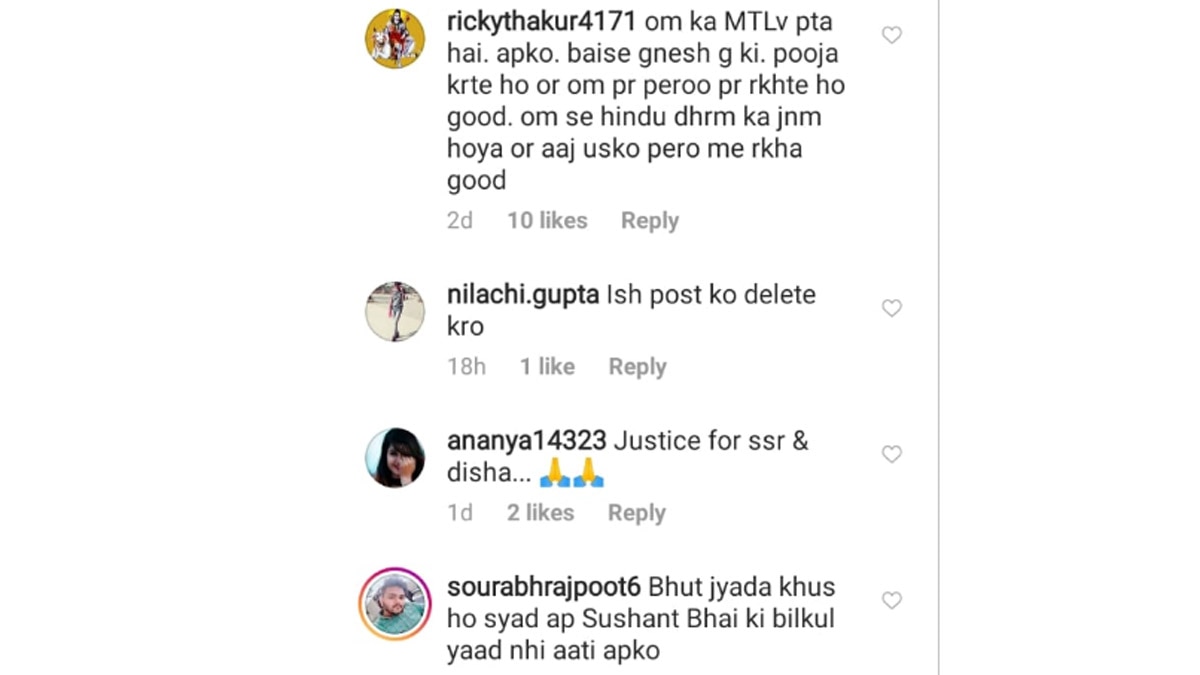Image resolution: width=1200 pixels, height=675 pixels.
Task: View who left 1 like
Action: (x=546, y=366)
